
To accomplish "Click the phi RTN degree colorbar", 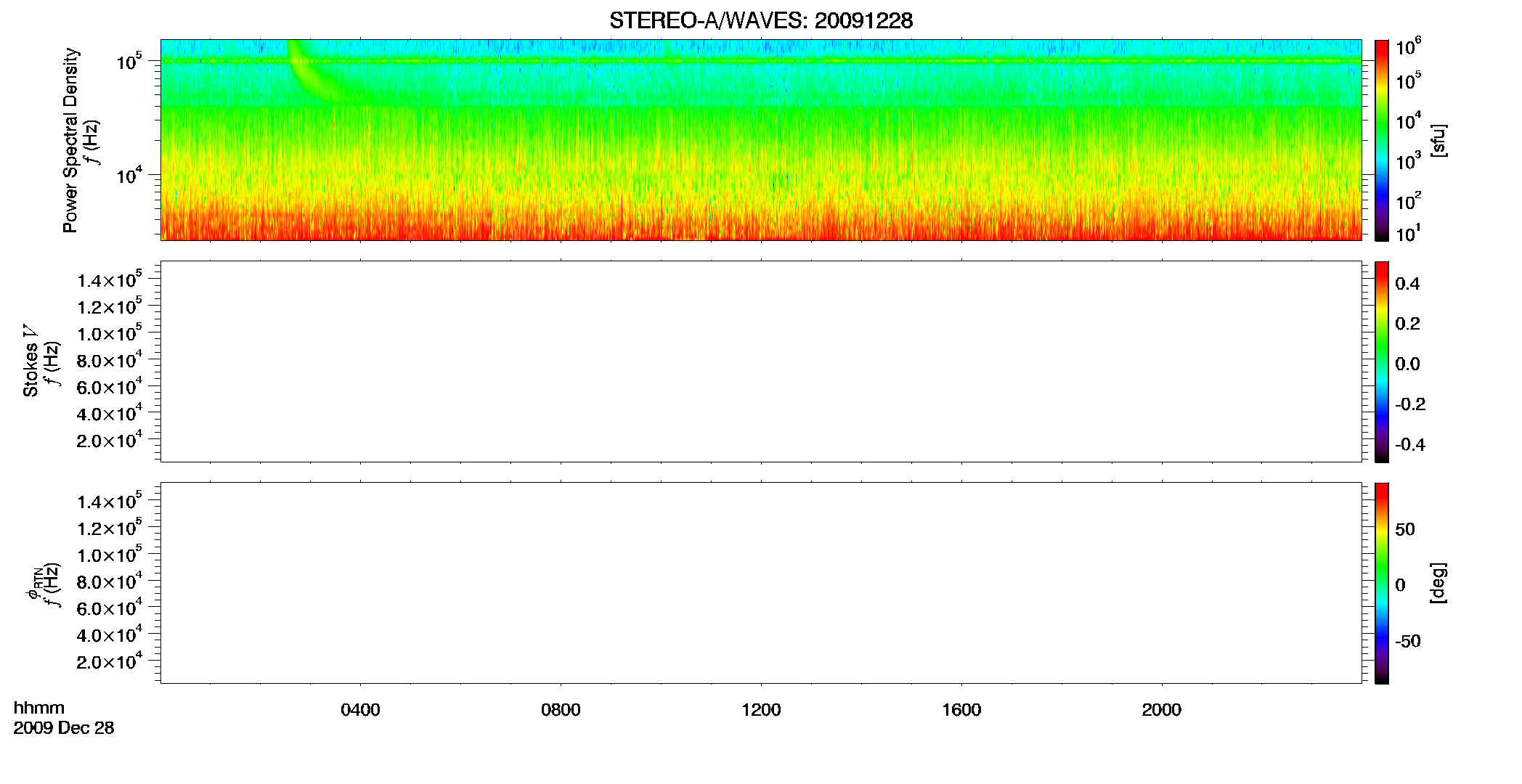I will click(x=1382, y=583).
